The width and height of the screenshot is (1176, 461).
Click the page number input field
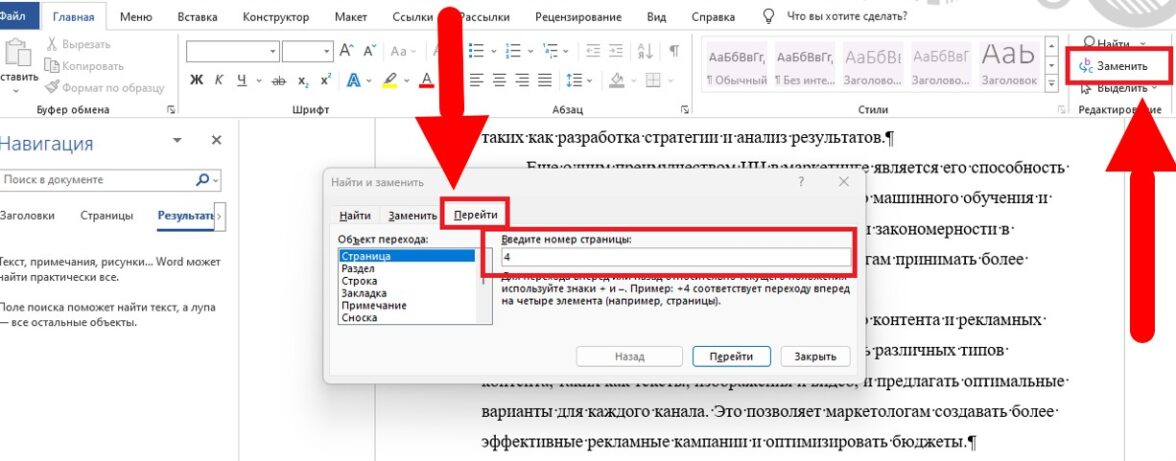[x=677, y=257]
